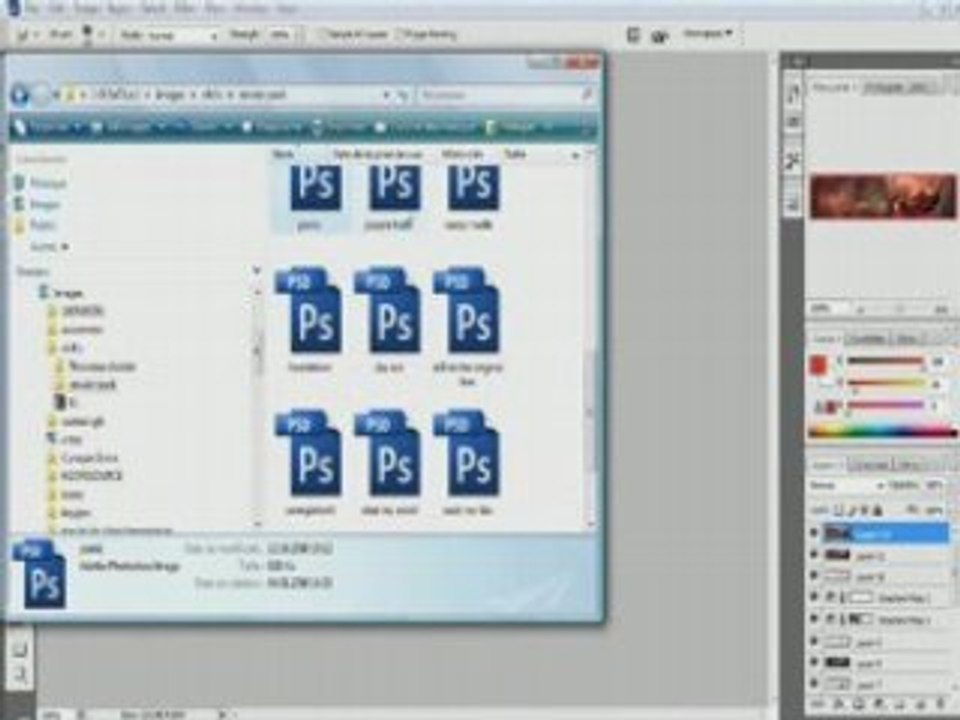Click the Strength value field
The image size is (960, 720).
[280, 35]
